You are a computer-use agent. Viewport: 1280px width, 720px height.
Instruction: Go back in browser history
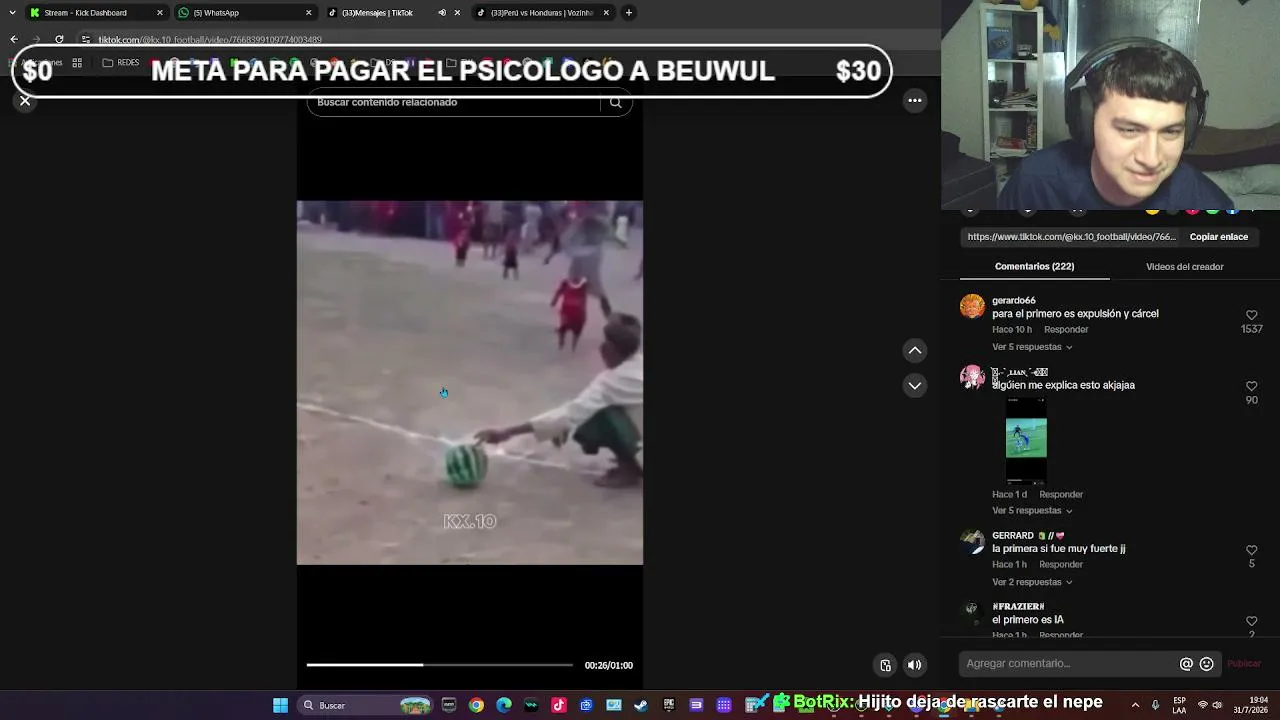pyautogui.click(x=14, y=40)
